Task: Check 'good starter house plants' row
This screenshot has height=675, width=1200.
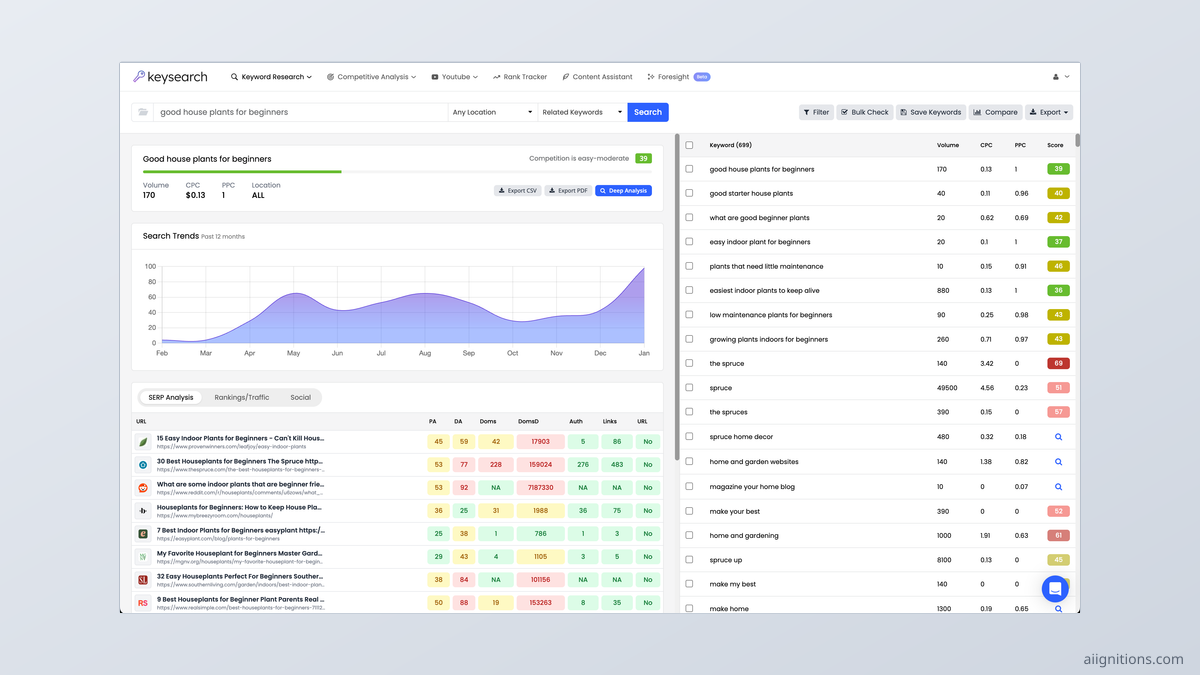Action: click(x=689, y=193)
